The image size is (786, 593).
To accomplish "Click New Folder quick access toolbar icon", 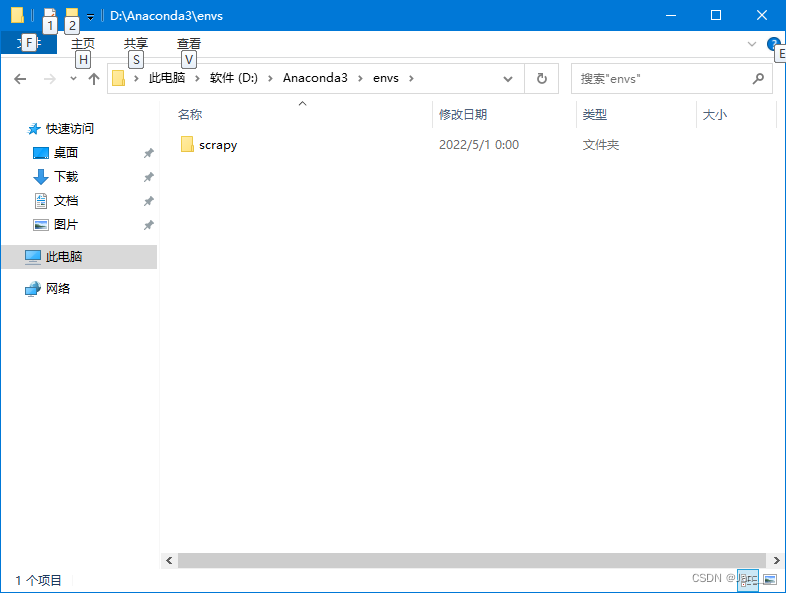I will [x=72, y=15].
